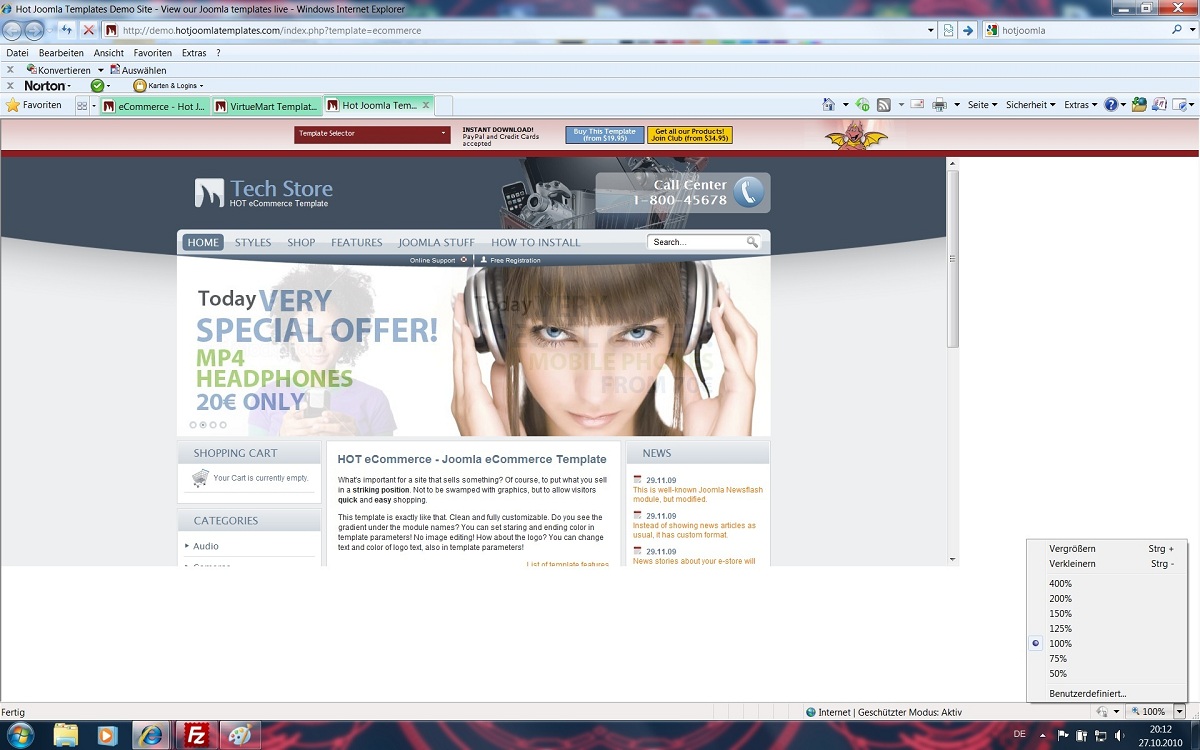
Task: Open the Datei menu
Action: pyautogui.click(x=17, y=53)
